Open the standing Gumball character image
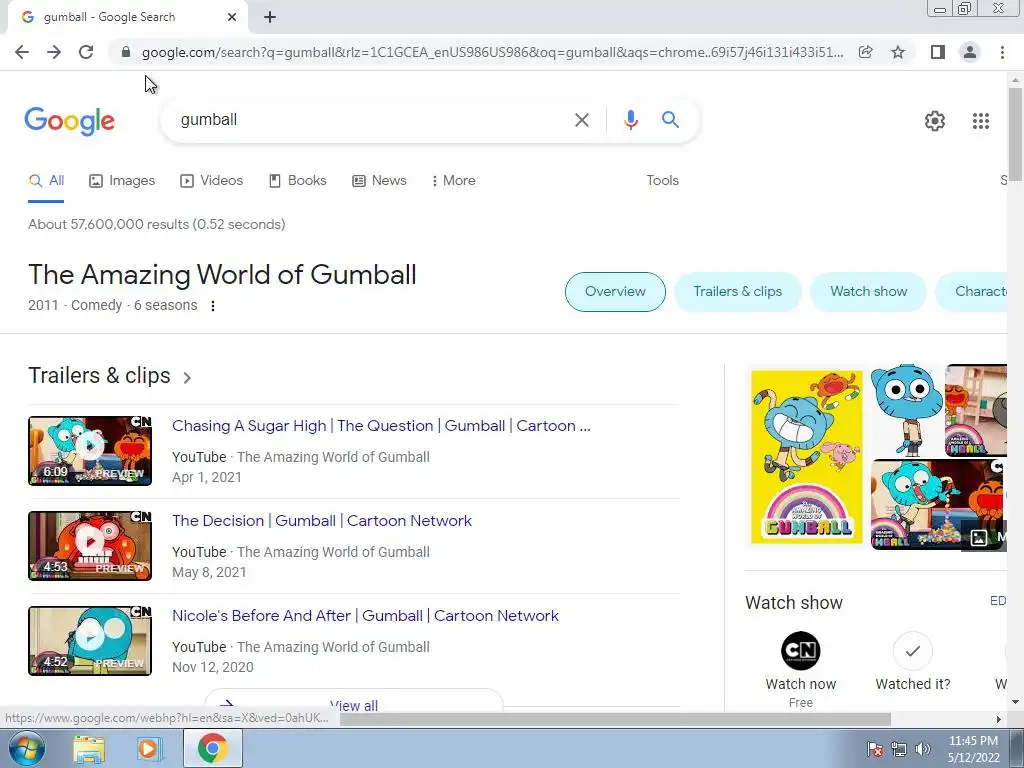1024x768 pixels. coord(906,410)
